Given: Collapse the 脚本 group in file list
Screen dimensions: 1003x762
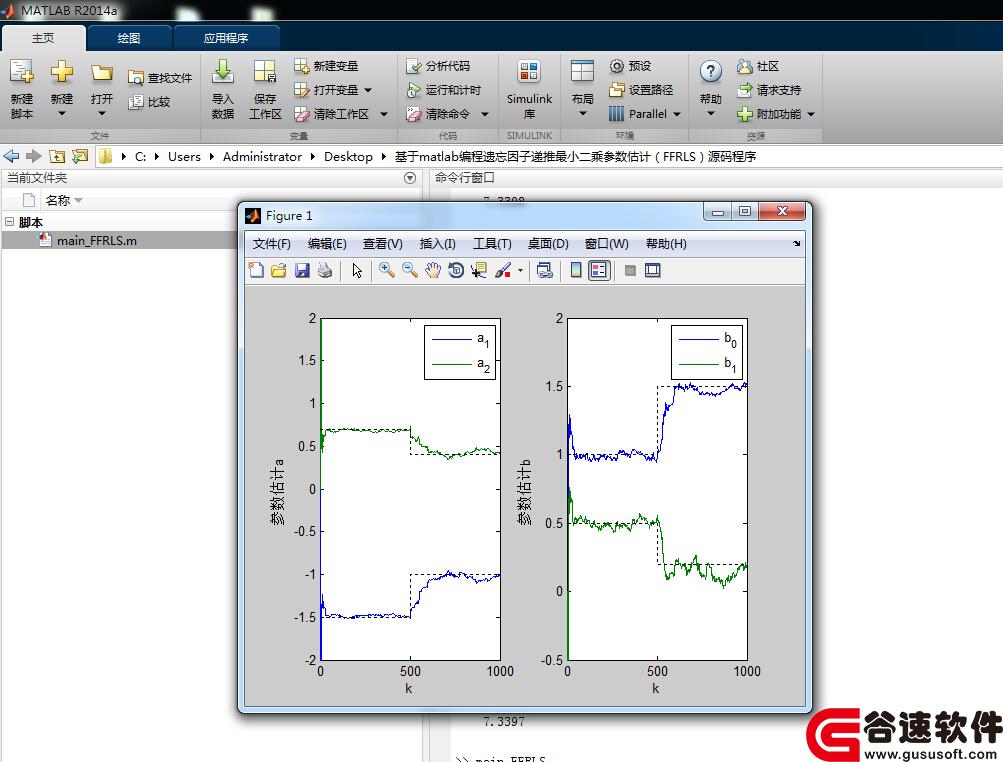Looking at the screenshot, I should pos(10,222).
